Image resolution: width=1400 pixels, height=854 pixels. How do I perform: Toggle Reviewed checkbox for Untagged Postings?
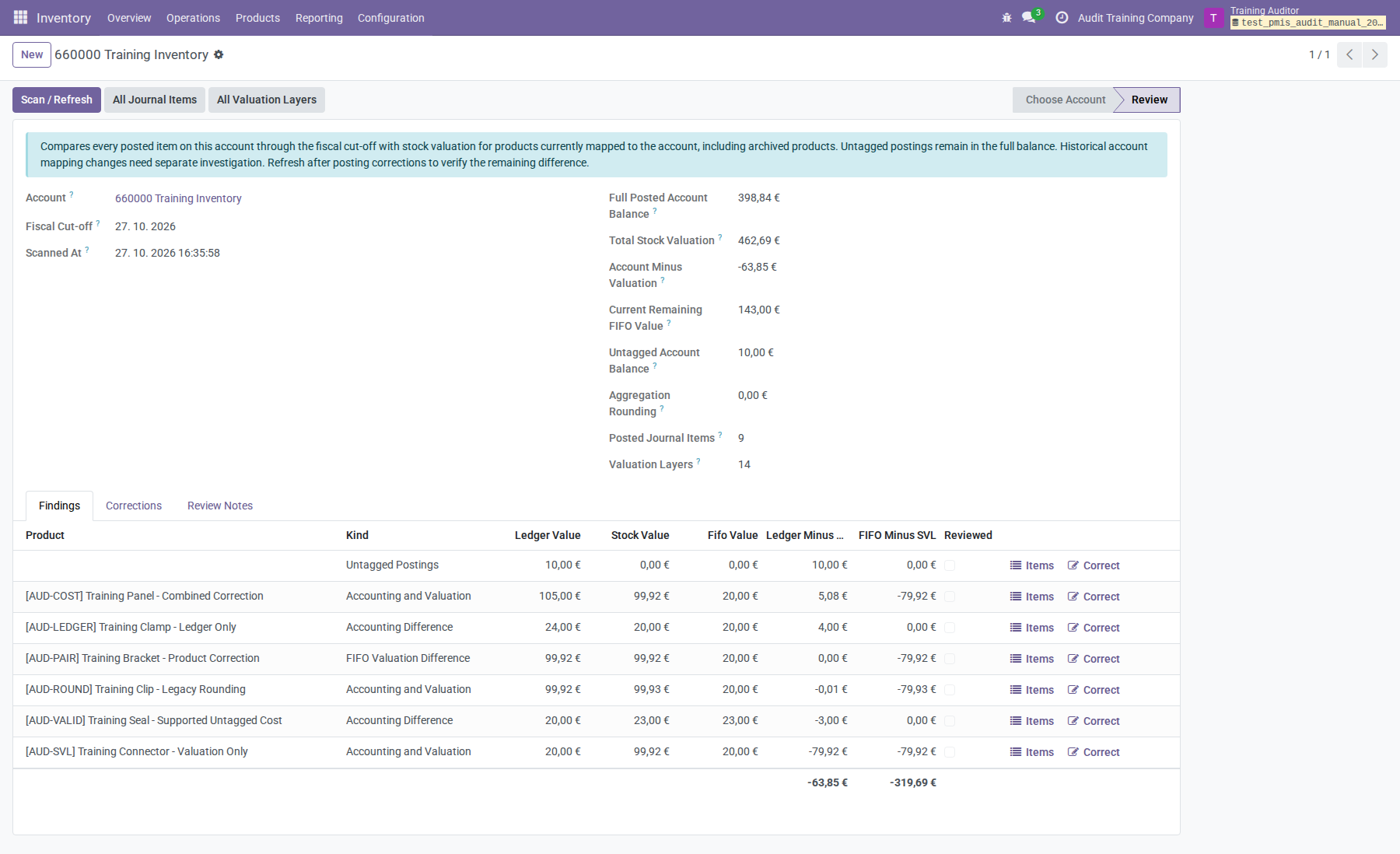point(950,565)
